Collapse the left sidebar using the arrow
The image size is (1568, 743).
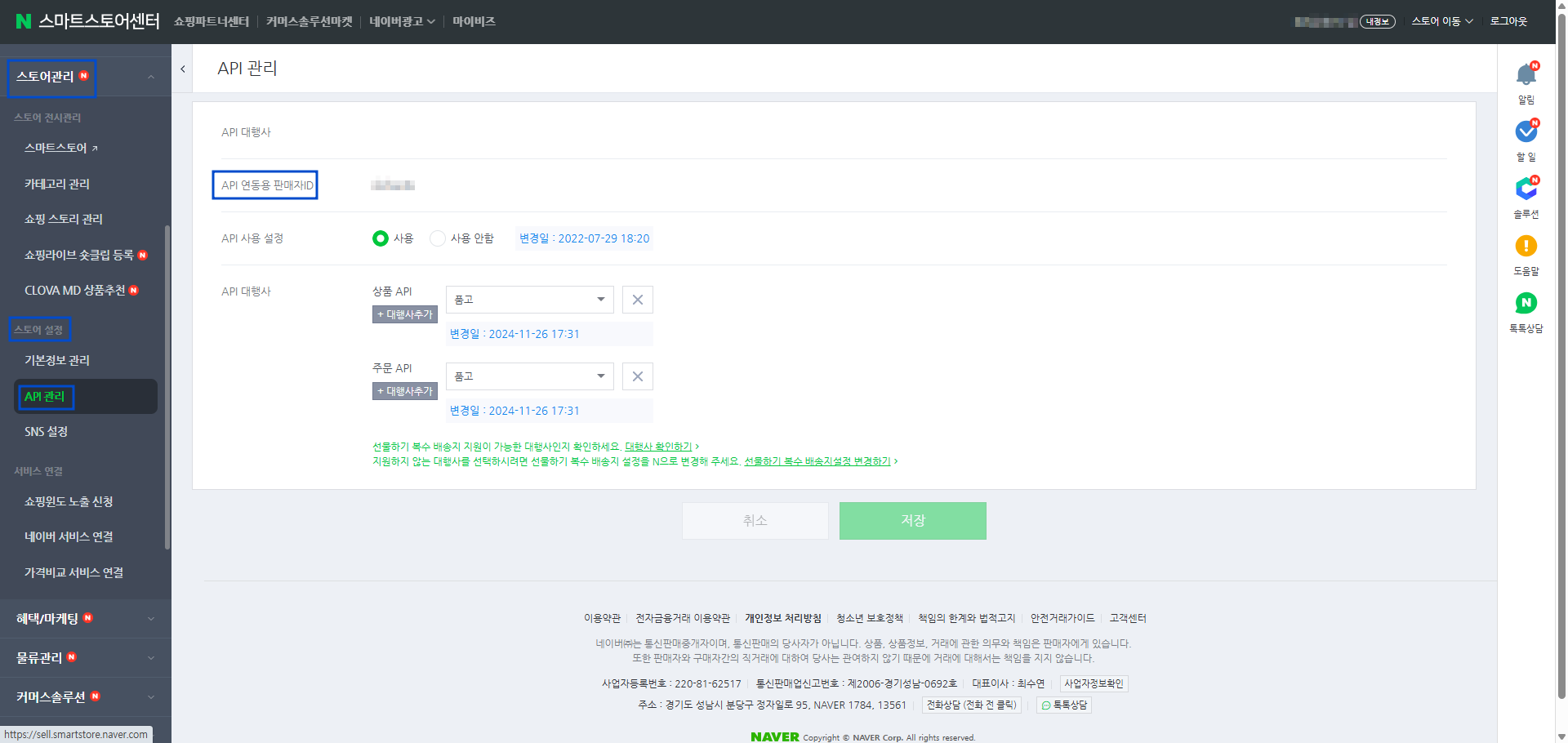coord(183,69)
